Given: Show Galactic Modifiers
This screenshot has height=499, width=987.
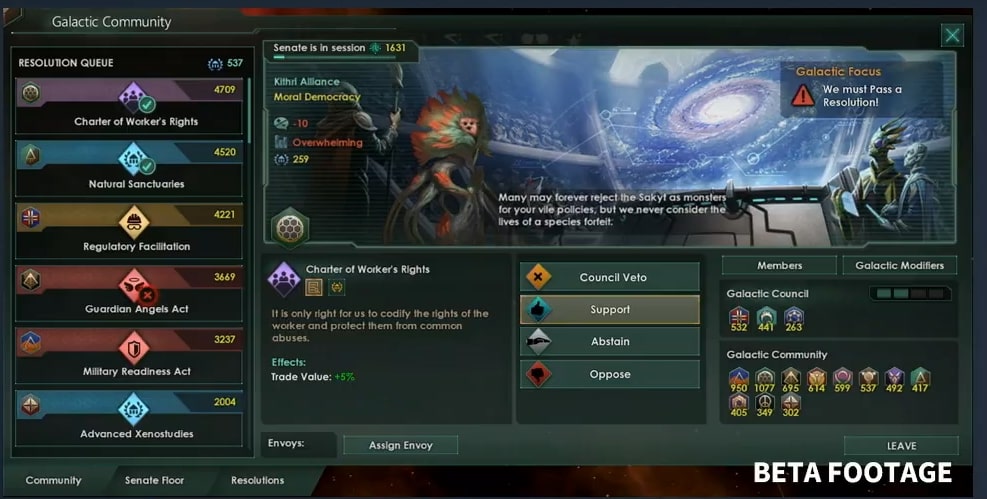Looking at the screenshot, I should click(900, 266).
